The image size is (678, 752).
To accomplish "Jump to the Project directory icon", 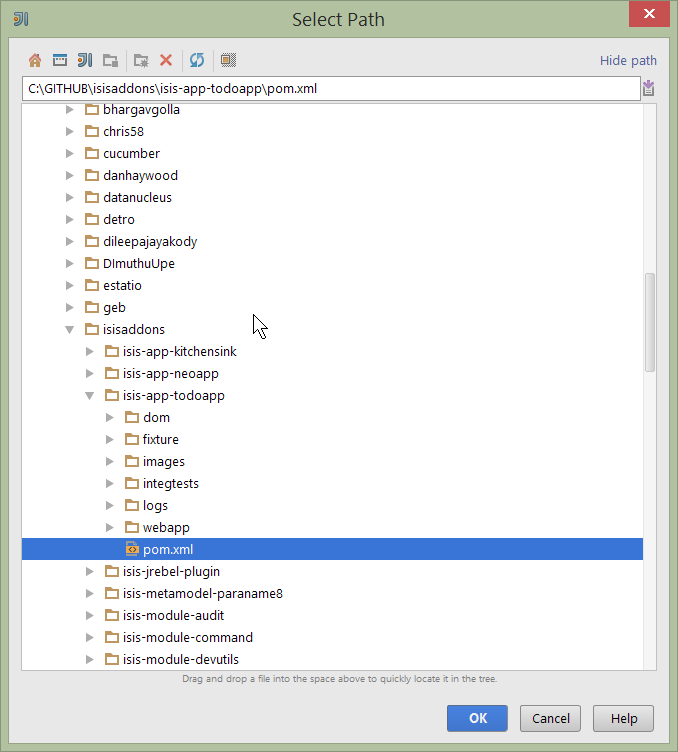I will 85,60.
